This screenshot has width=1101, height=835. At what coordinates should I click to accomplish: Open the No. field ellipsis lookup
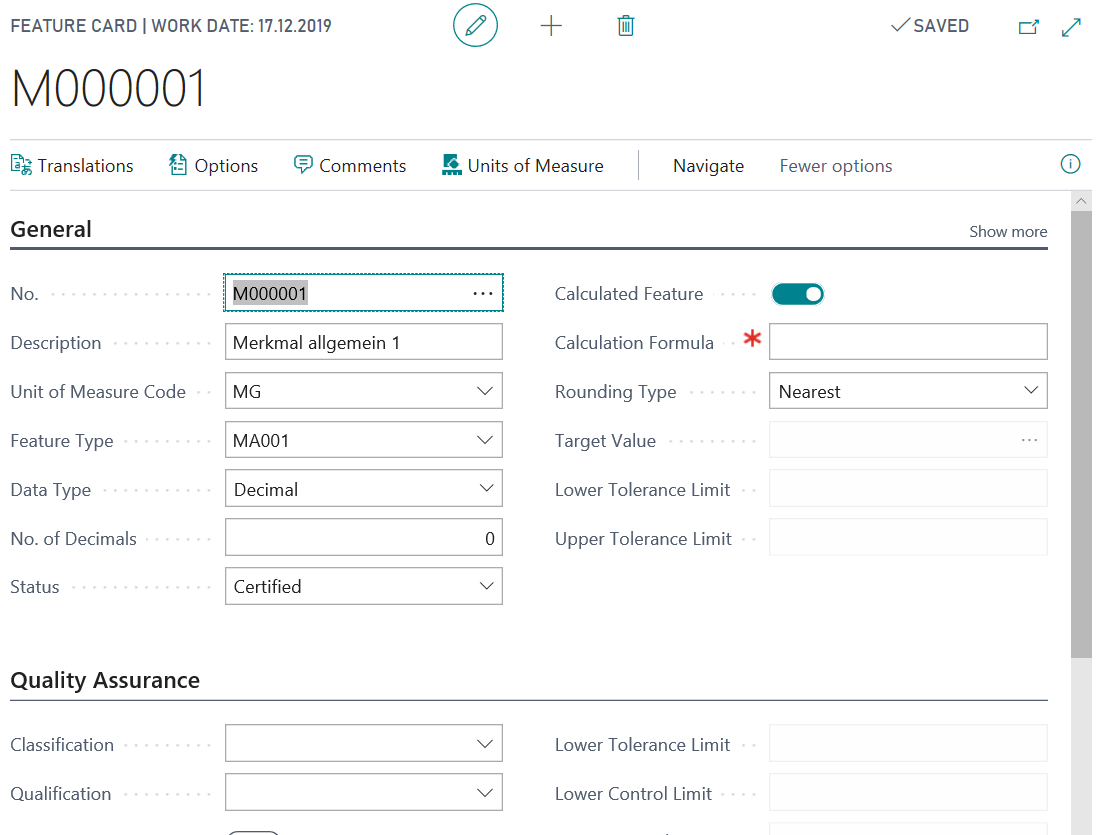483,294
